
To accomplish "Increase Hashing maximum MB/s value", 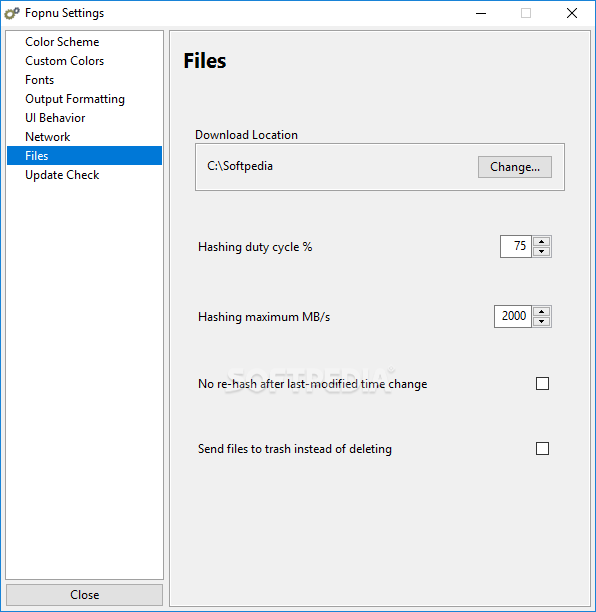I will 541,311.
